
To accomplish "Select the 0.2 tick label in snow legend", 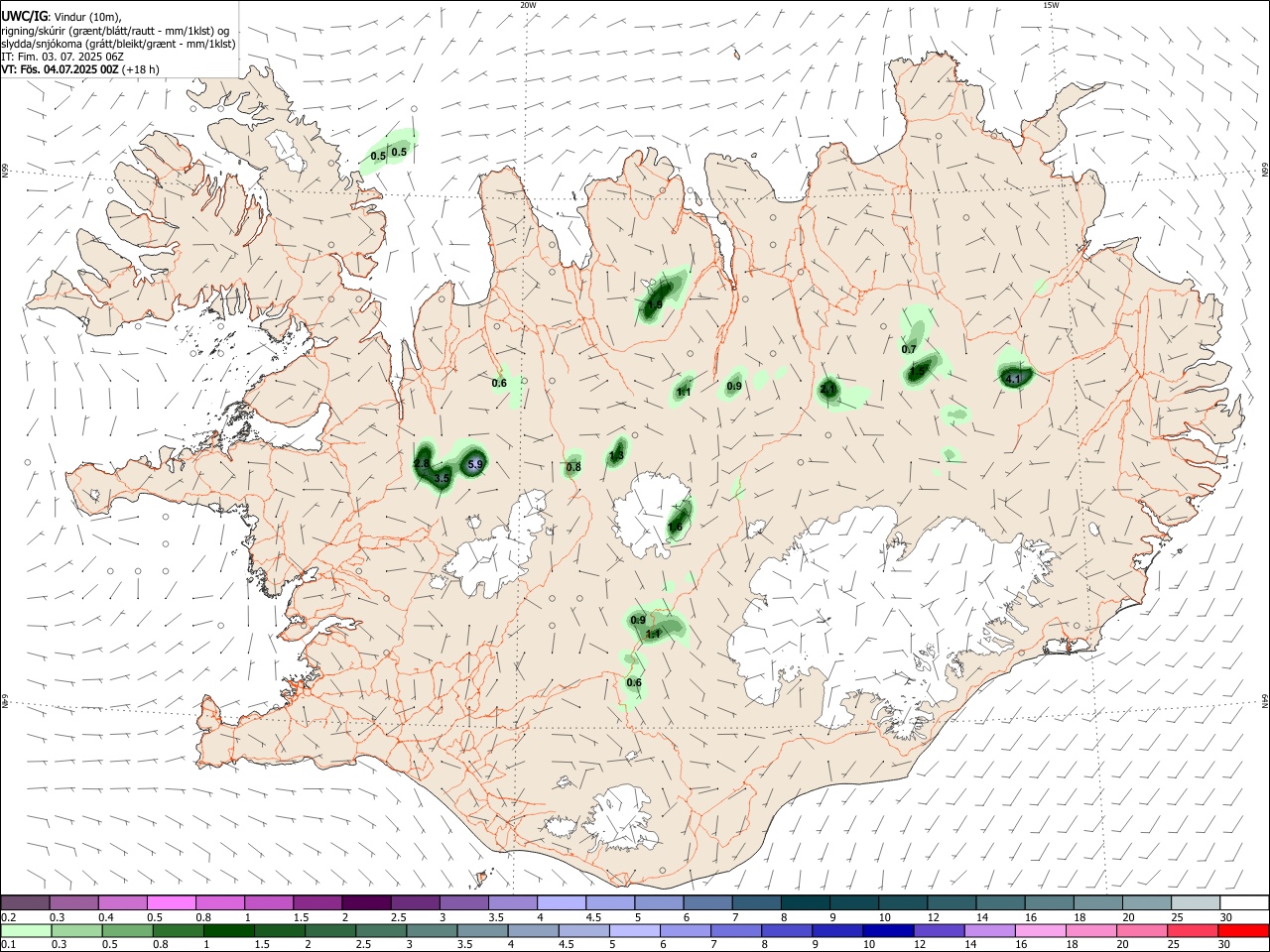I will tap(8, 917).
